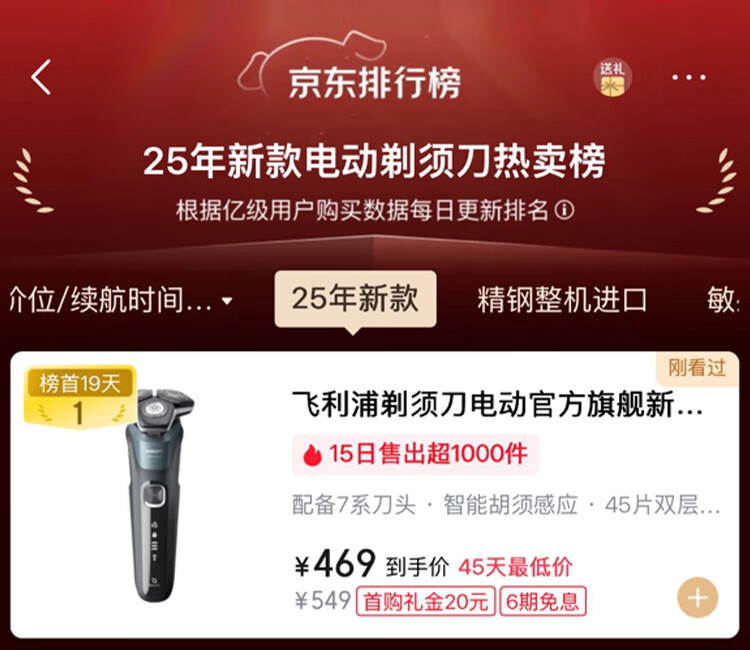750x650 pixels.
Task: Open the 送礼 gift icon
Action: pos(612,78)
